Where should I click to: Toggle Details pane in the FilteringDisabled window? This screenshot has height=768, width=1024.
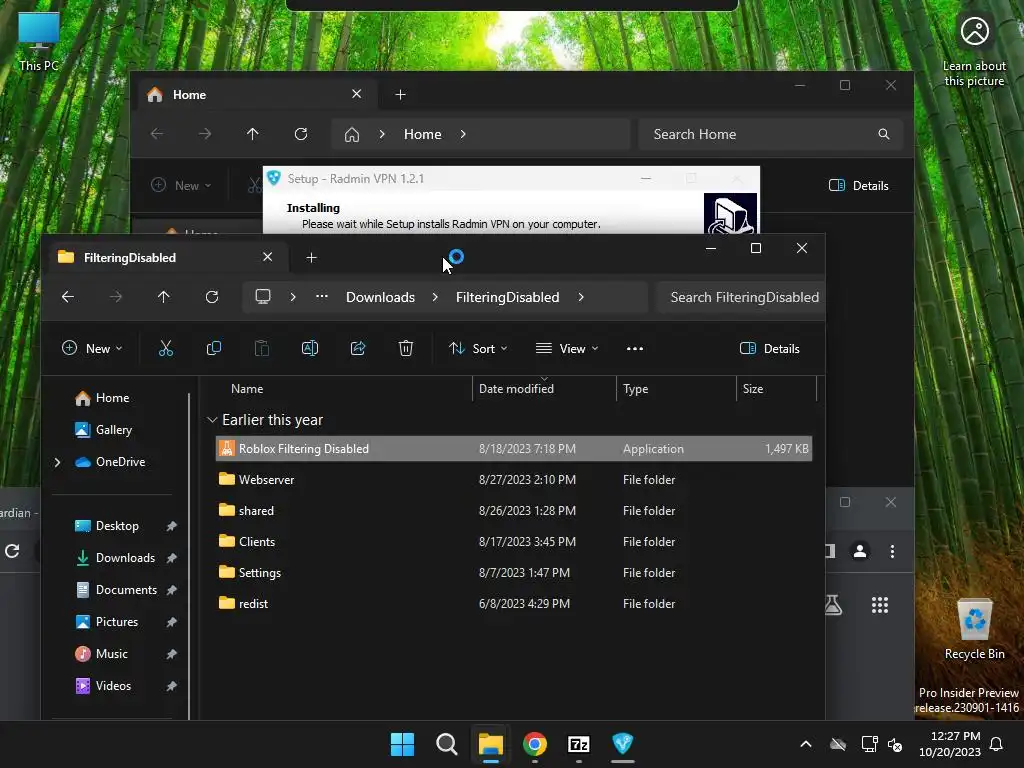(x=769, y=348)
